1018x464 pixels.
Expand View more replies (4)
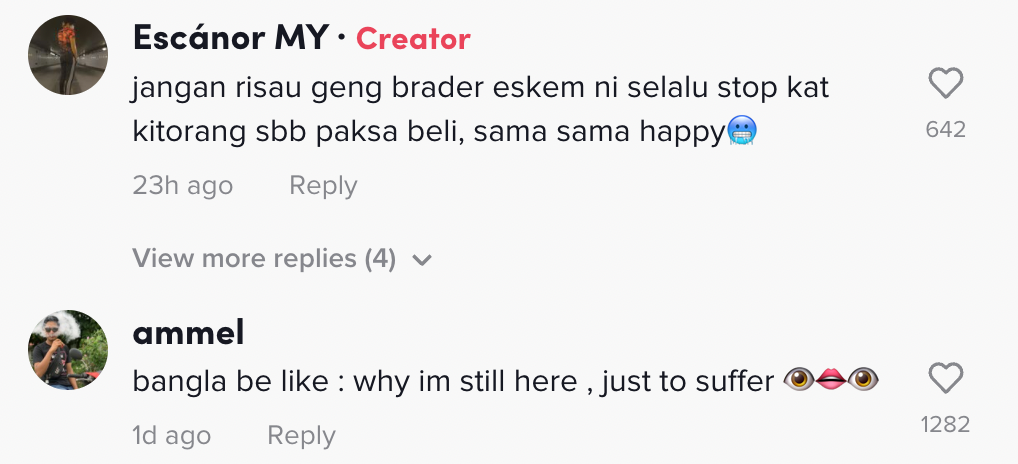264,259
